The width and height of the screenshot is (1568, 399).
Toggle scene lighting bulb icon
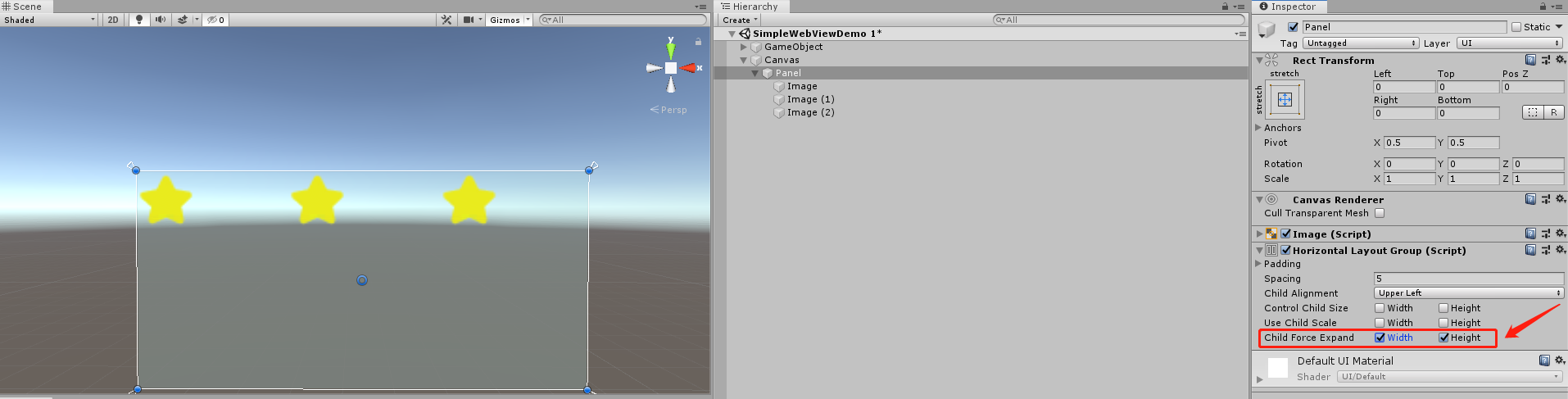pos(139,20)
